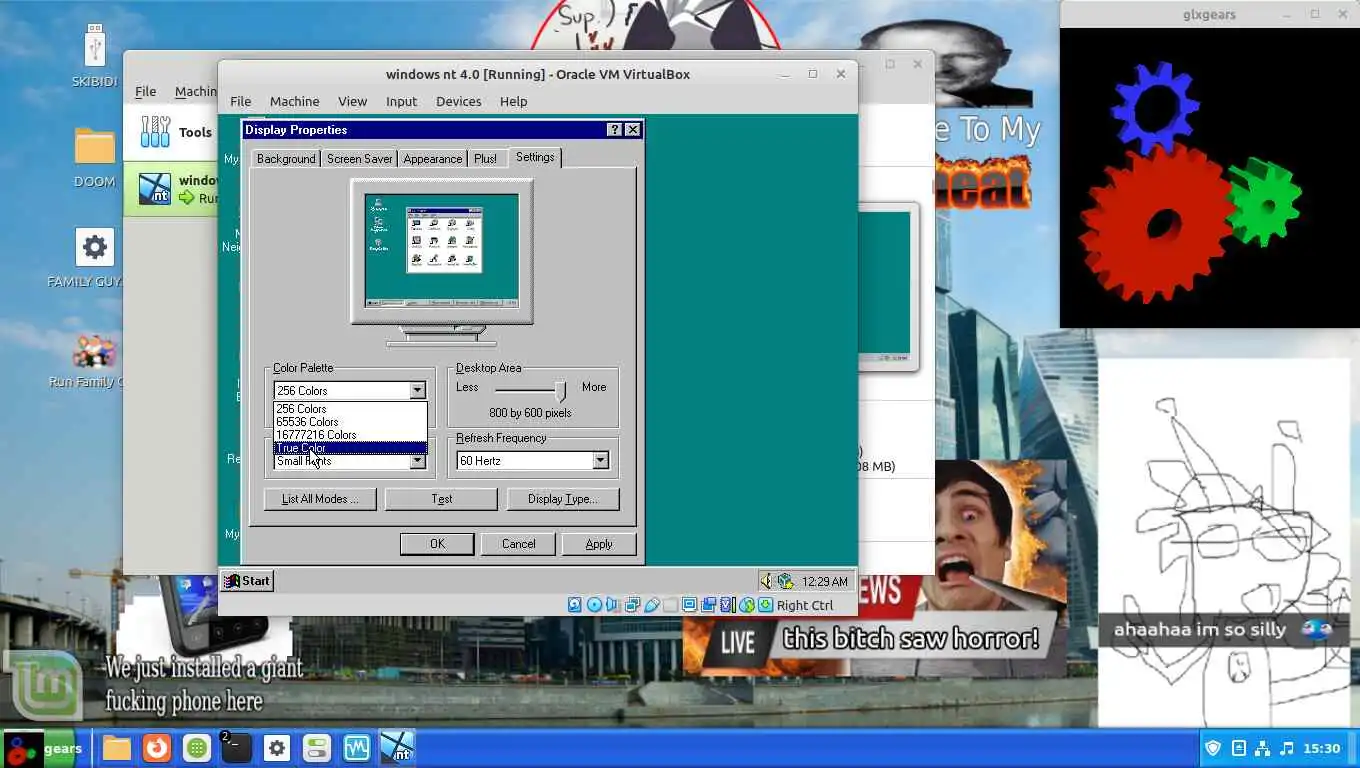This screenshot has width=1360, height=768.
Task: Click the removable drives eject tray icon
Action: [1238, 748]
